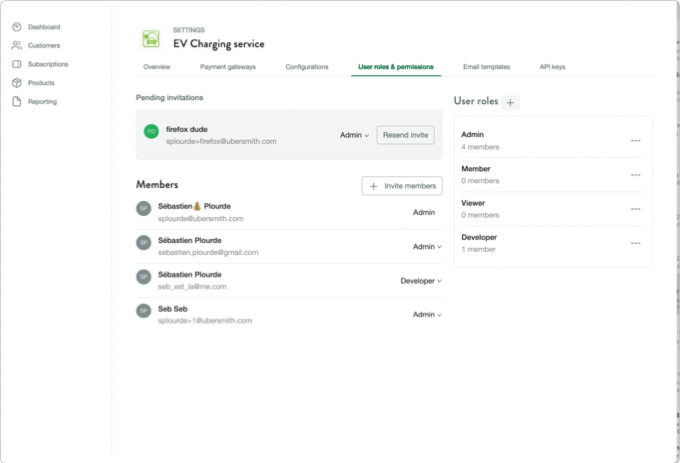Click firefox dude's green avatar

coord(151,131)
